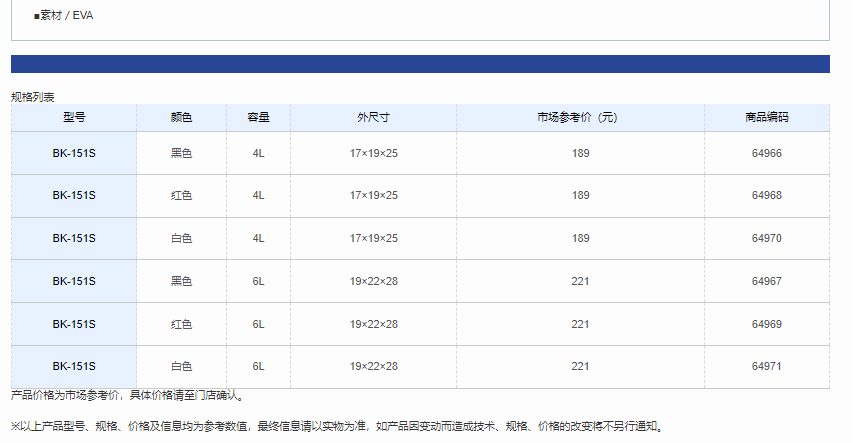
Task: Click 19×22×28 in the 64969 row
Action: pos(374,324)
